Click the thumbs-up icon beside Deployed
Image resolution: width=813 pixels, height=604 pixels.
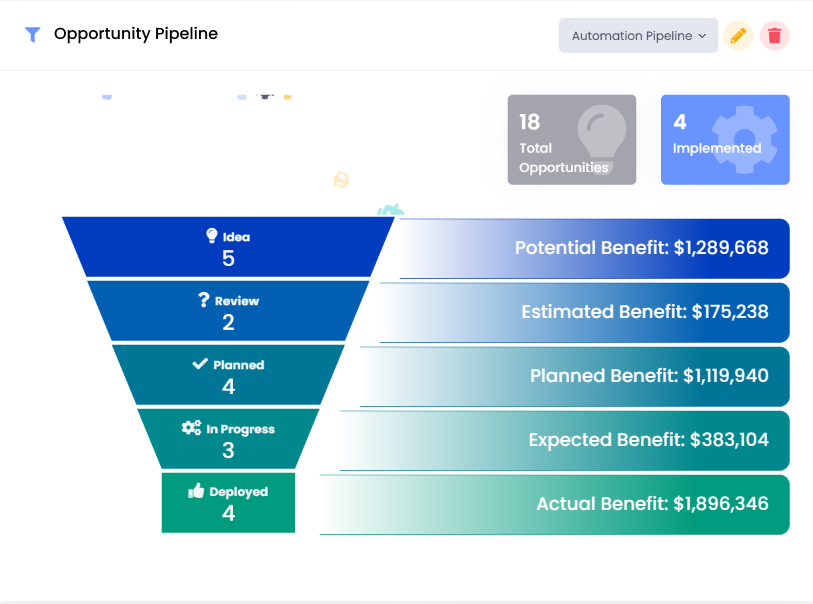tap(196, 491)
